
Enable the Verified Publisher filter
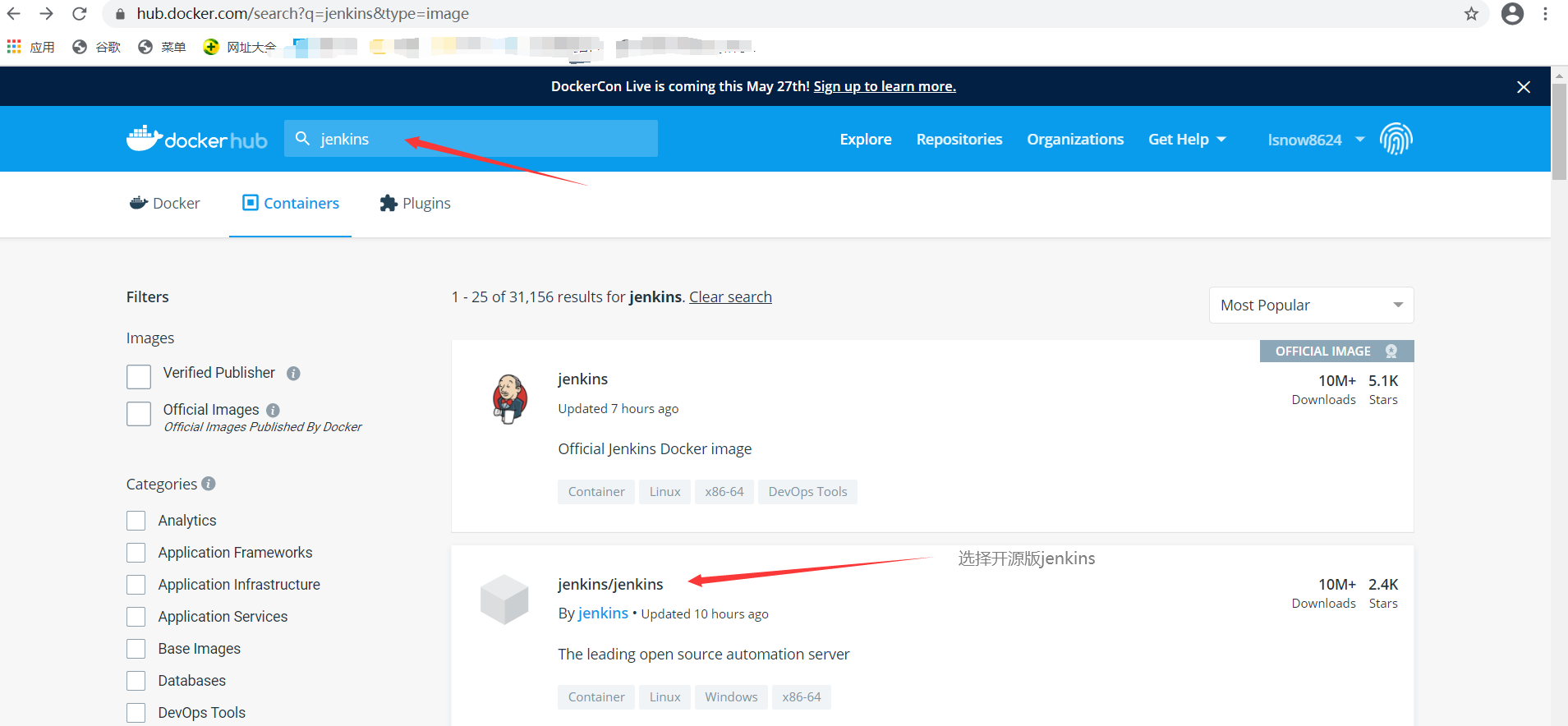pyautogui.click(x=139, y=377)
